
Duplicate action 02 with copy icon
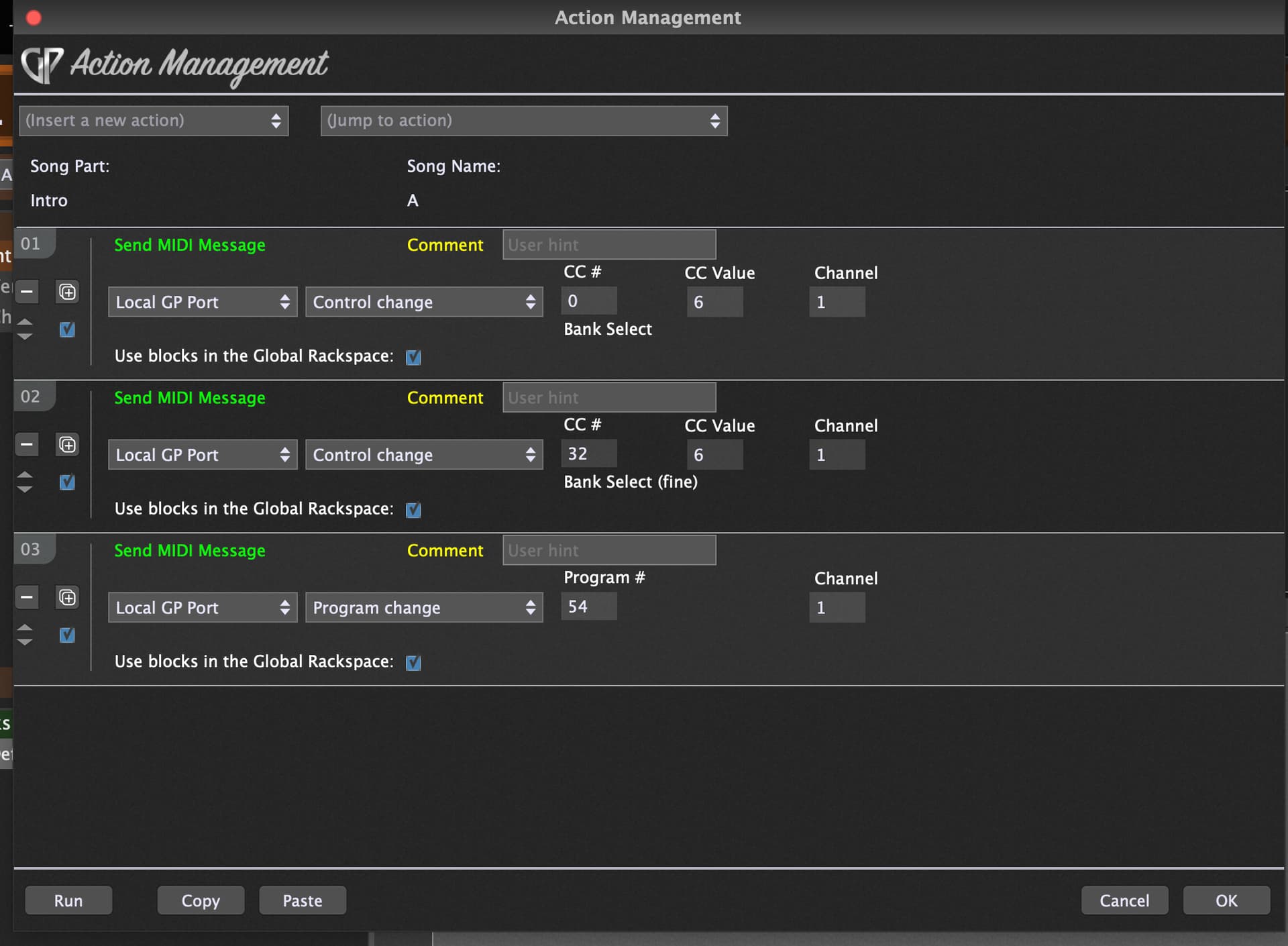click(x=68, y=444)
